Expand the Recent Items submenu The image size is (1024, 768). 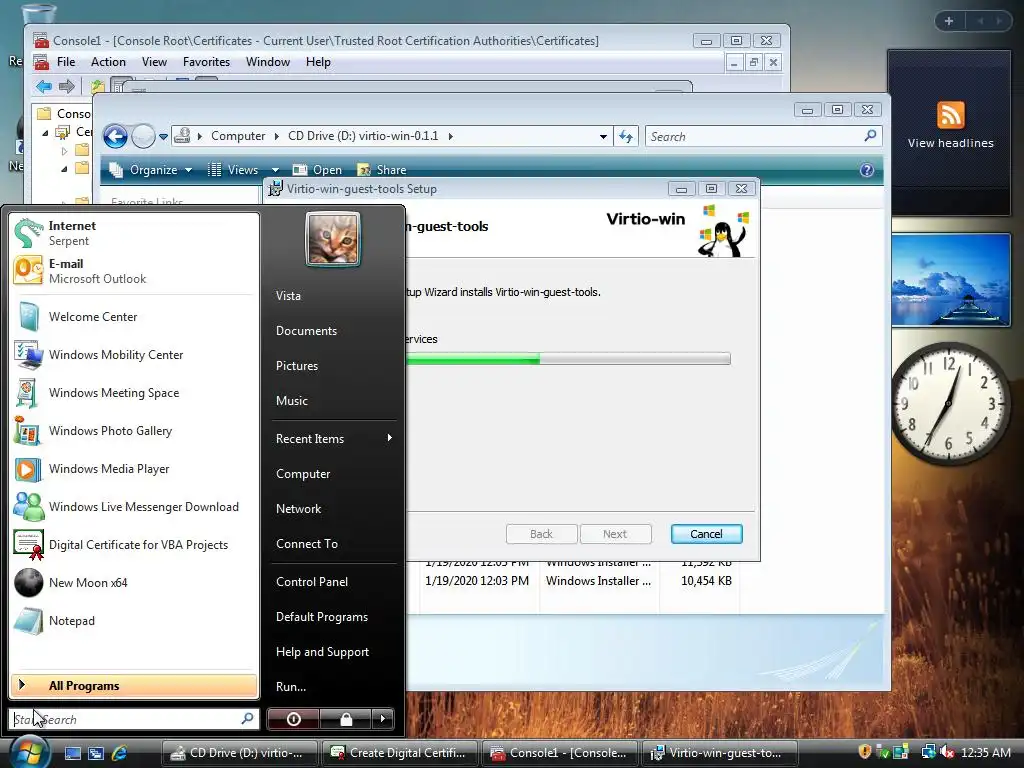(x=333, y=439)
